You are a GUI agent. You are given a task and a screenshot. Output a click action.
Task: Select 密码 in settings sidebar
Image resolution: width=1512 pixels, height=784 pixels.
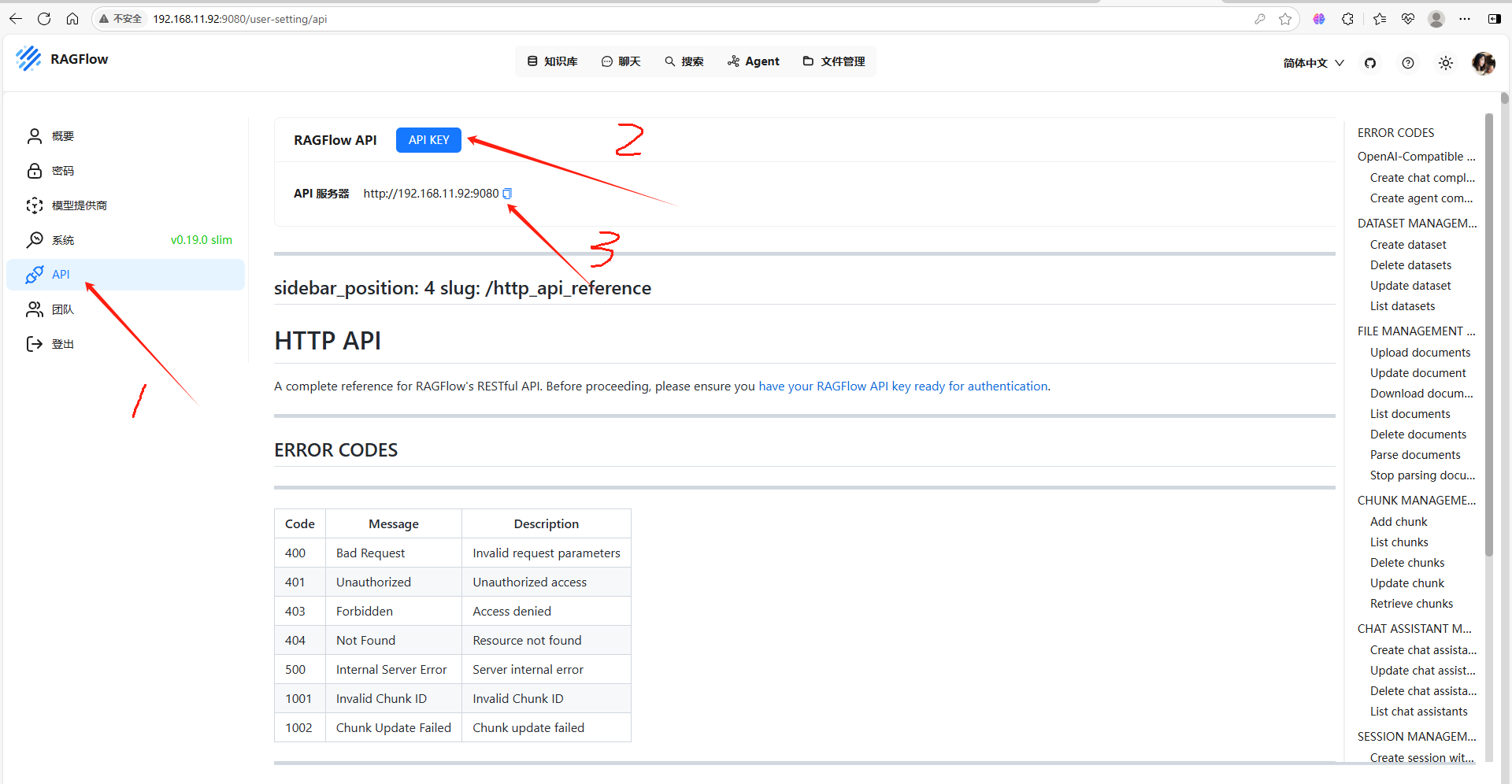point(126,171)
